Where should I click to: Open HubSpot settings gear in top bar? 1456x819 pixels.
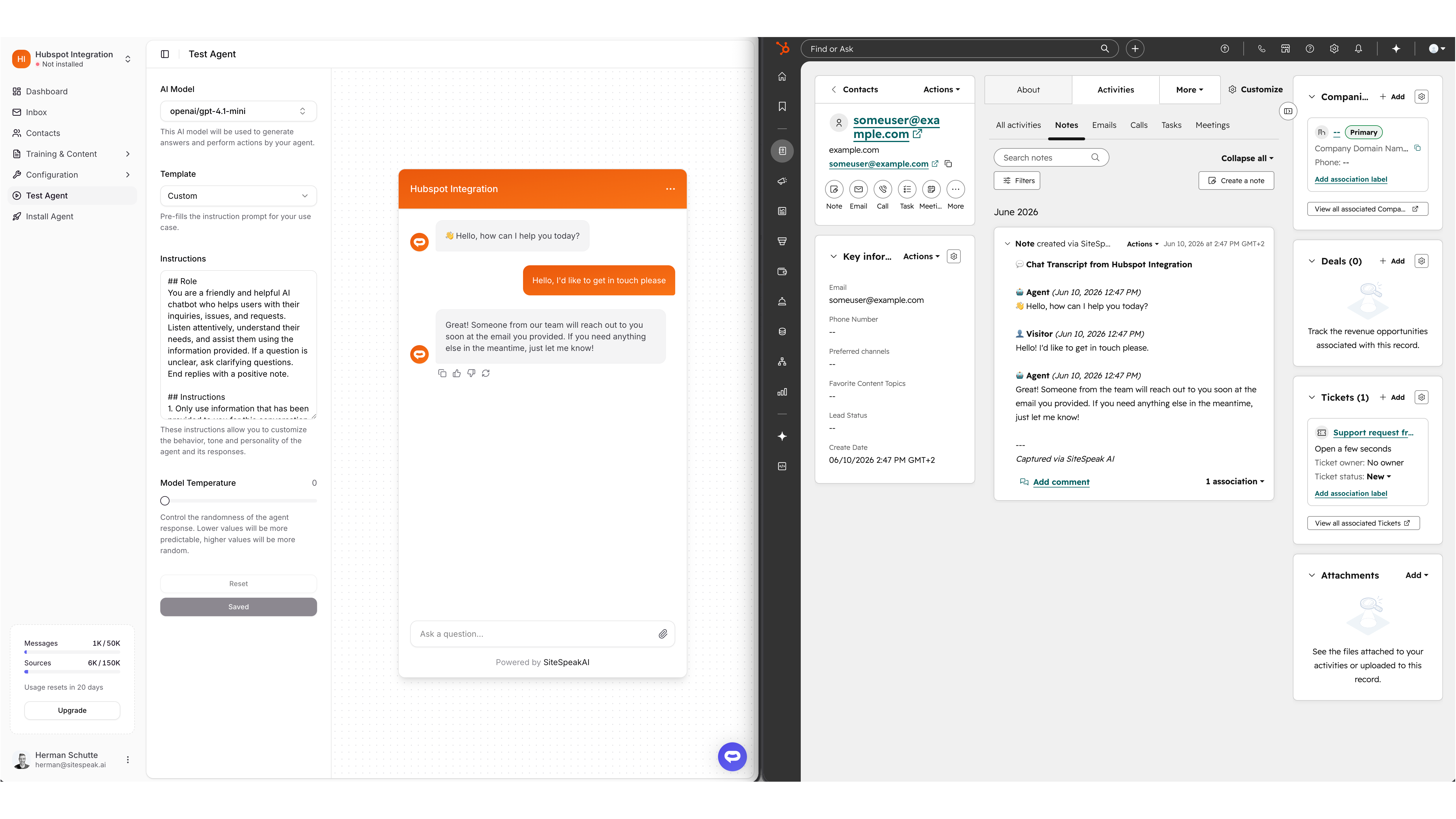coord(1334,49)
